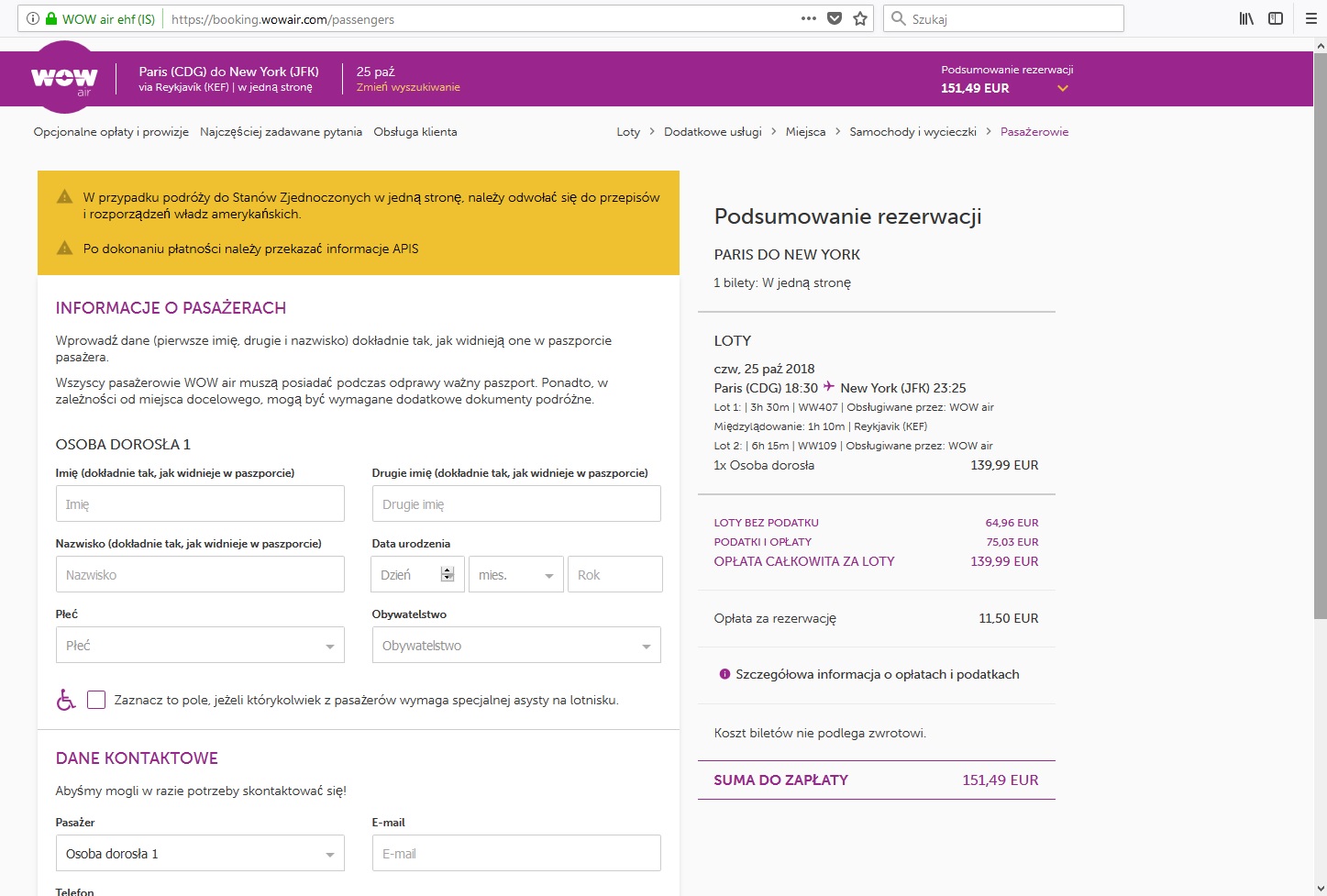Click the Imię input field
The height and width of the screenshot is (896, 1327).
200,503
